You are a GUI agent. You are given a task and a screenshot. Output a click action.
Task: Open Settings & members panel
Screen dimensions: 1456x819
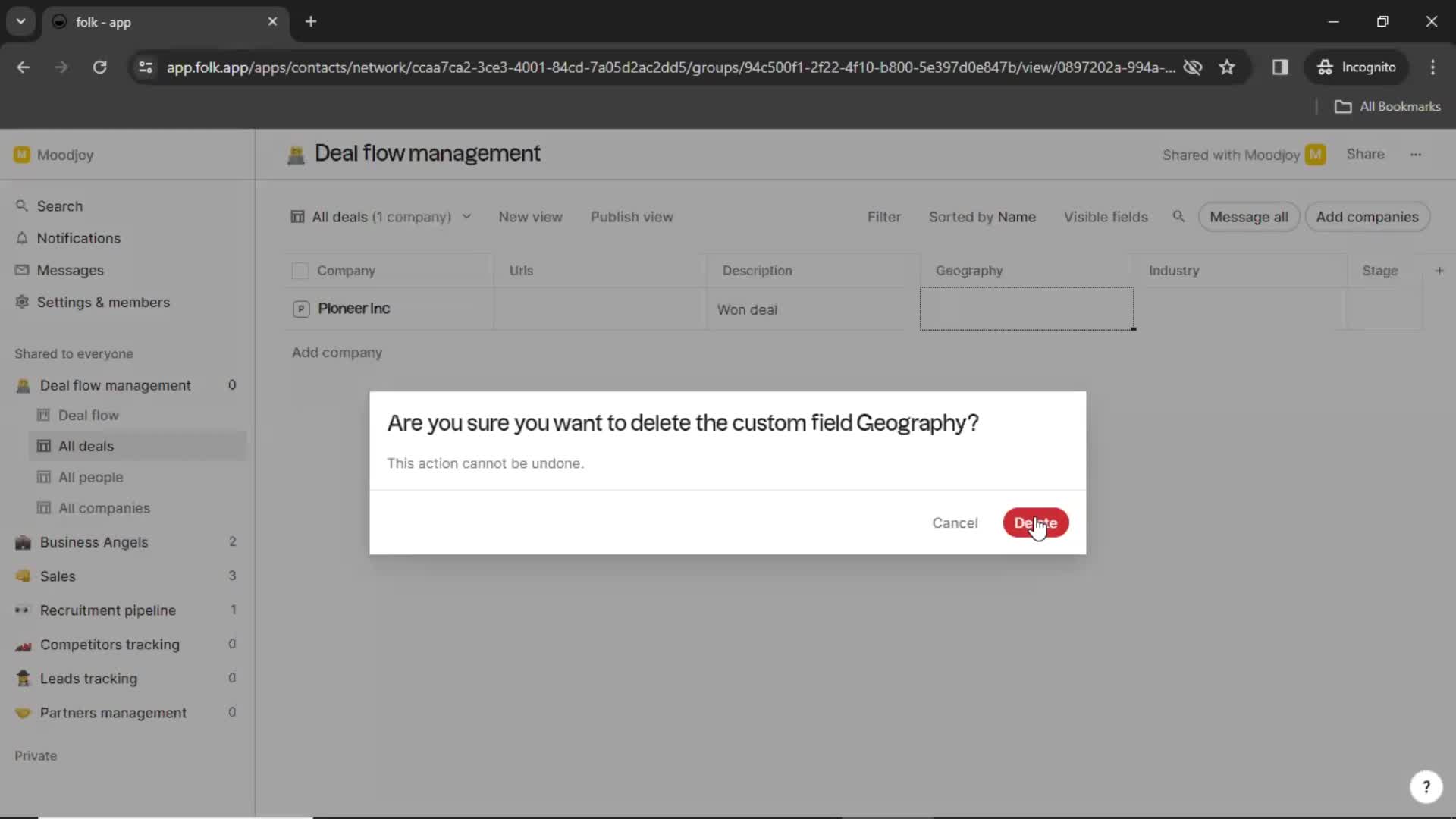click(103, 301)
